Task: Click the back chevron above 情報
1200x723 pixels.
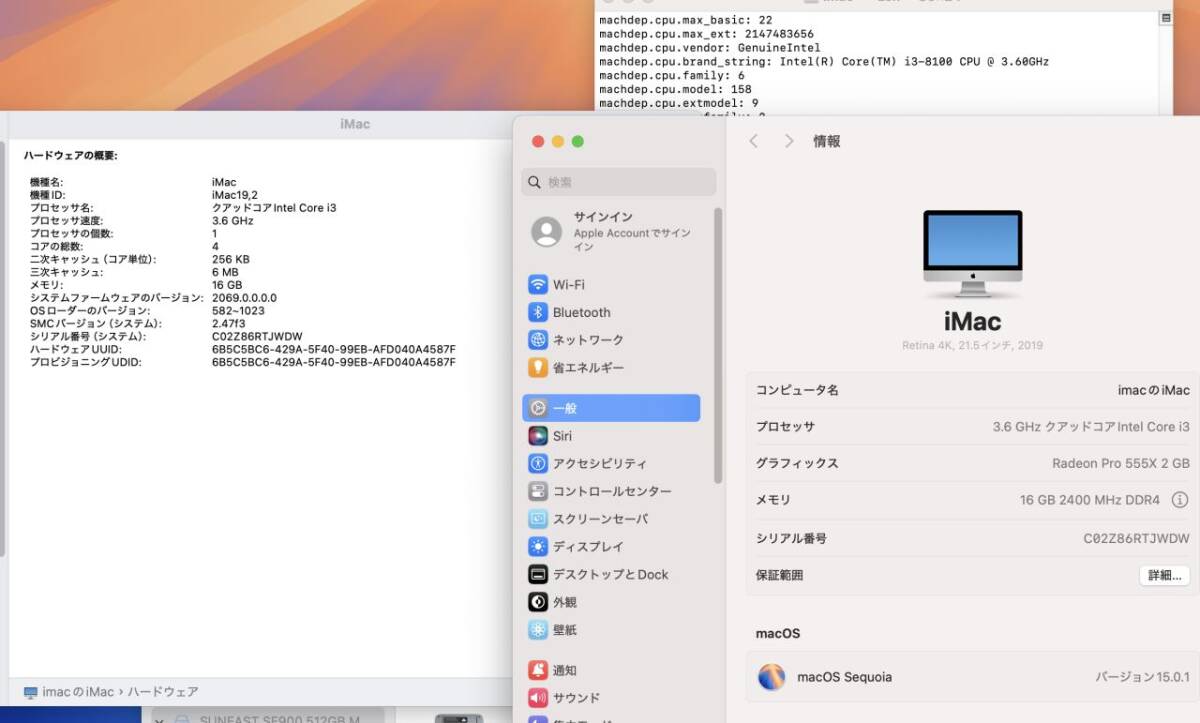Action: coord(753,141)
